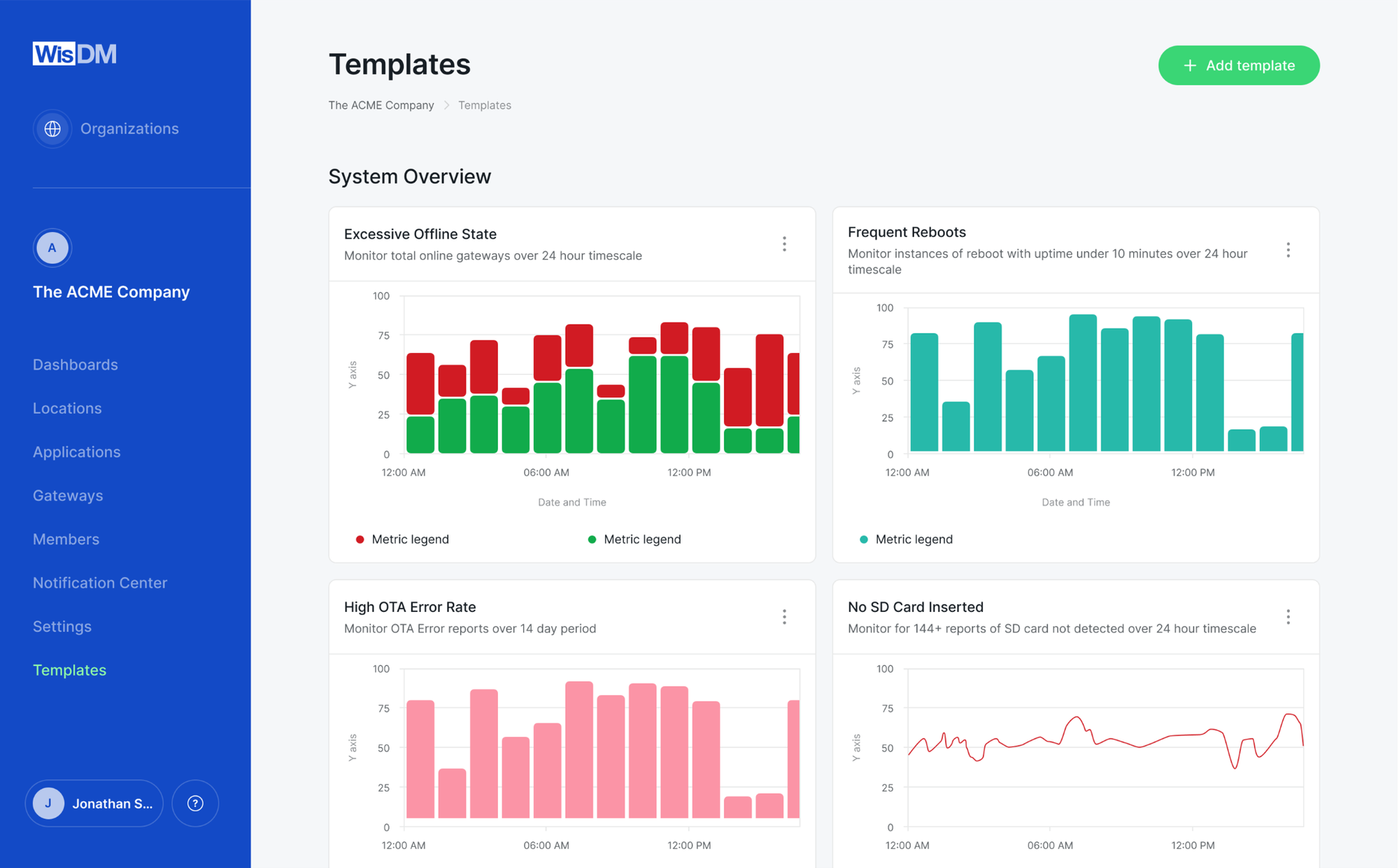
Task: Click the WisDM logo
Action: click(x=74, y=54)
